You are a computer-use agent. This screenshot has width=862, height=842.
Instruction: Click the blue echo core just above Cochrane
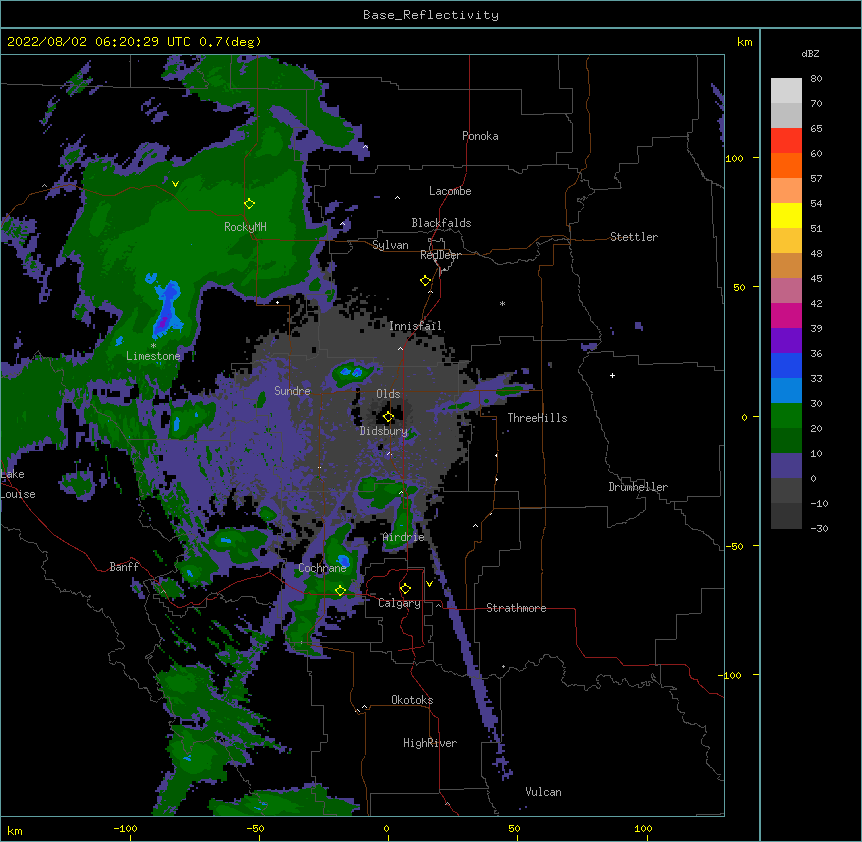(344, 561)
